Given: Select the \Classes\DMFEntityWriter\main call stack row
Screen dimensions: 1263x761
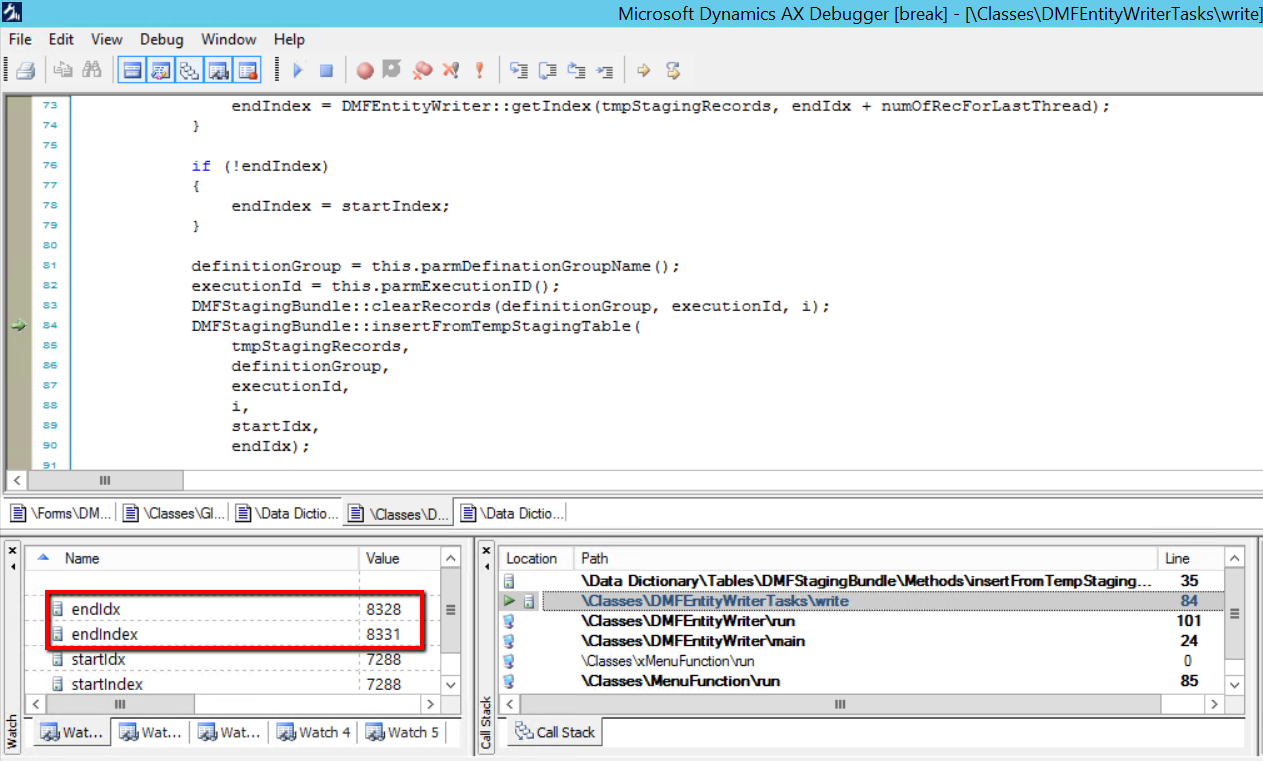Looking at the screenshot, I should click(x=862, y=641).
